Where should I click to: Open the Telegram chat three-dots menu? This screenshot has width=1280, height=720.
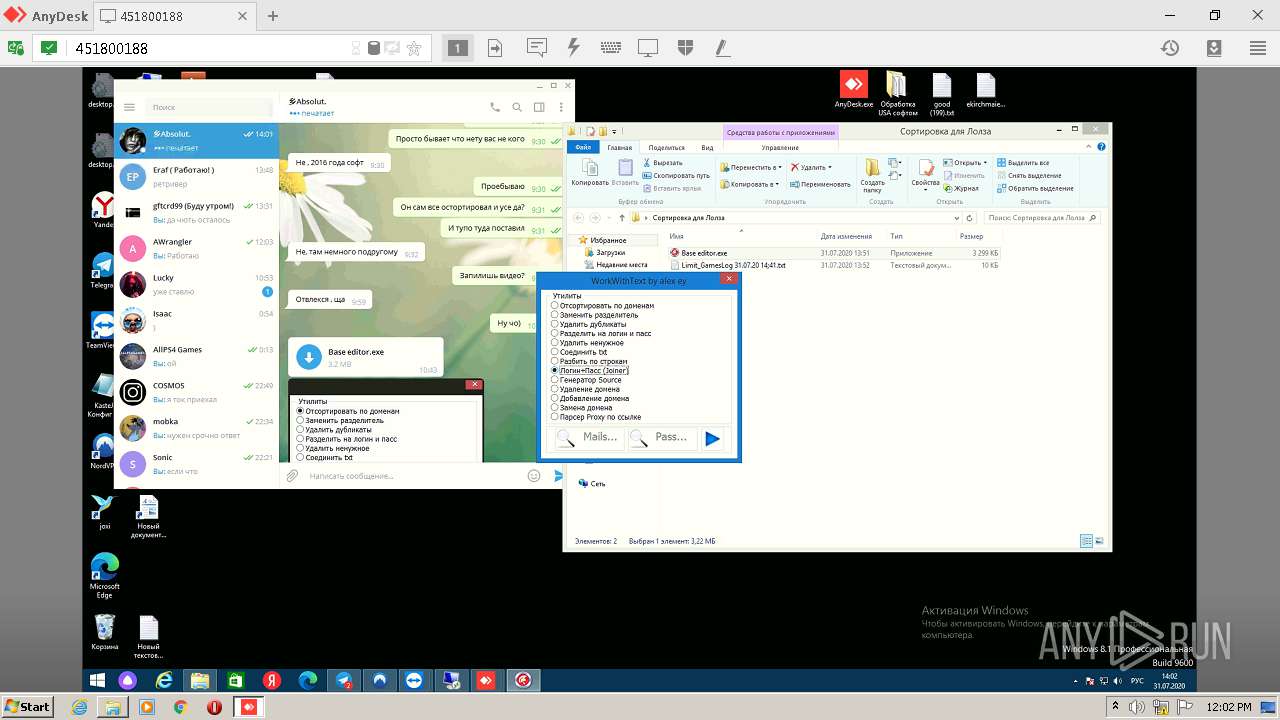tap(560, 107)
